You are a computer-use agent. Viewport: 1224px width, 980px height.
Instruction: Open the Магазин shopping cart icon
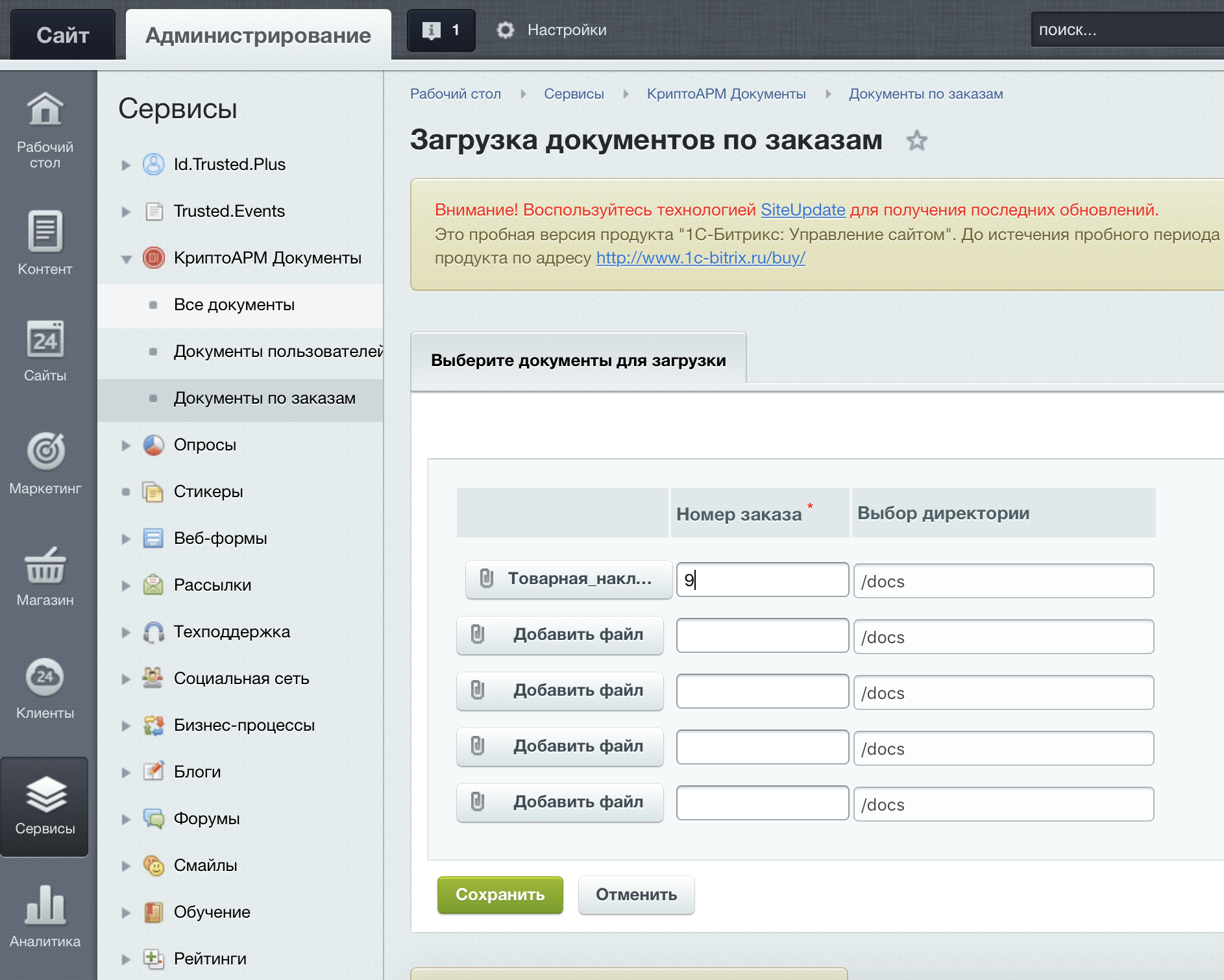pyautogui.click(x=44, y=566)
